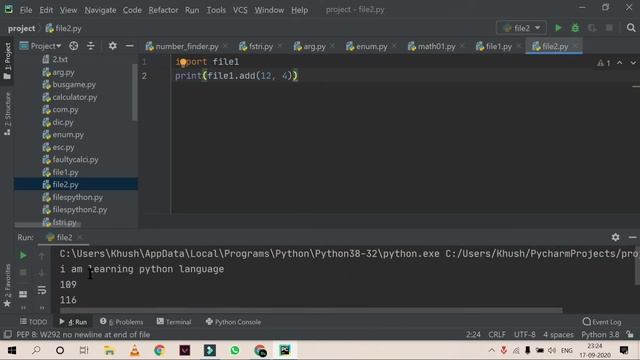Click the project breadcrumb

pyautogui.click(x=21, y=28)
